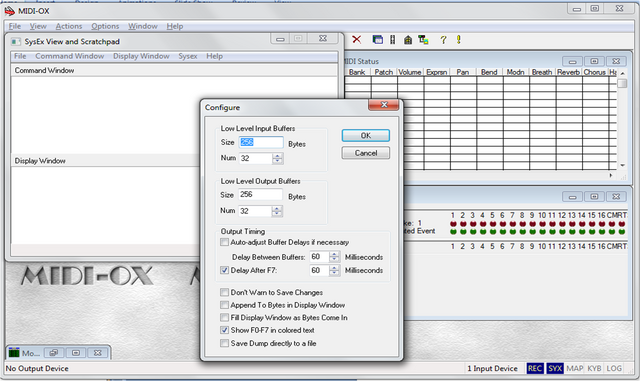The height and width of the screenshot is (381, 640).
Task: Click OK in the Configure dialog
Action: click(x=366, y=135)
